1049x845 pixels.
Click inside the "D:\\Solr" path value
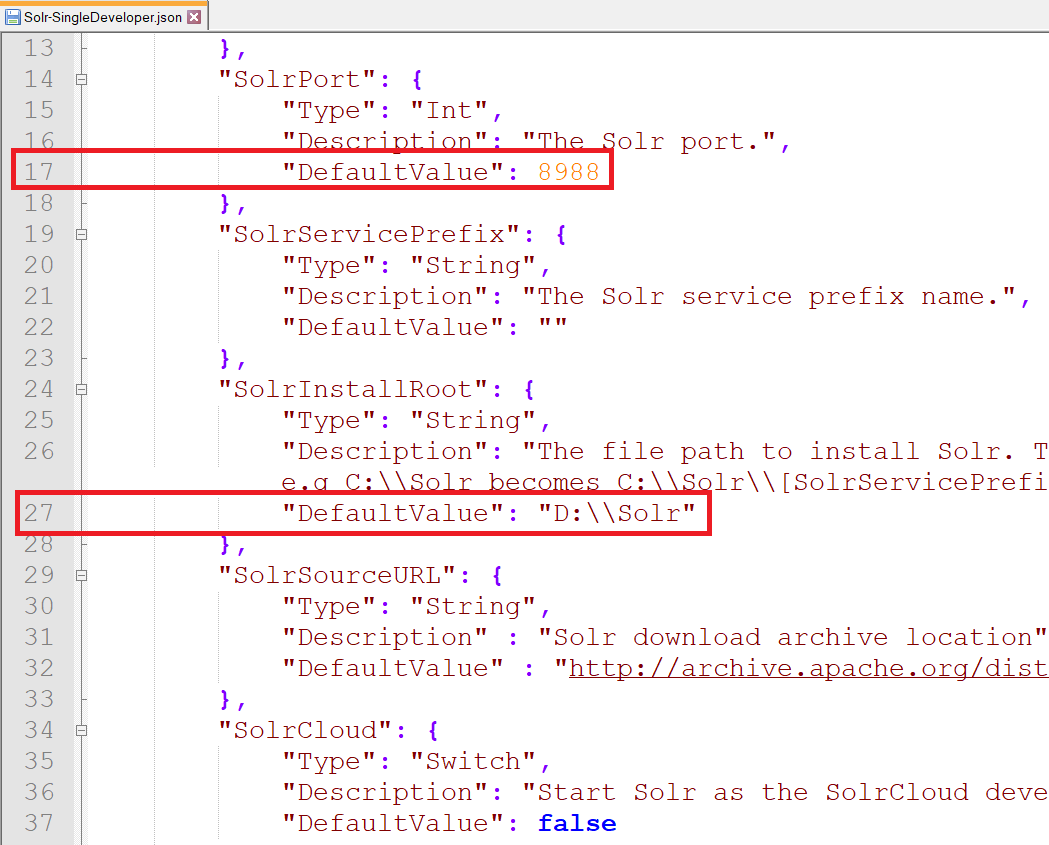[x=616, y=513]
